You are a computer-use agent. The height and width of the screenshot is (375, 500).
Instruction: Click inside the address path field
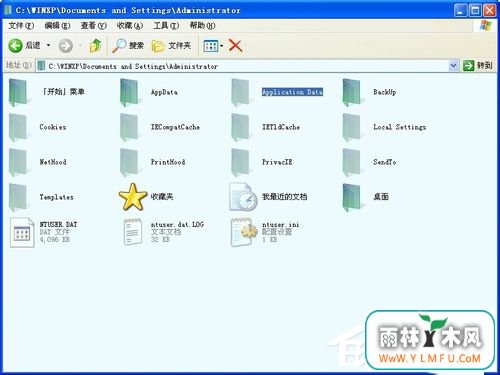click(248, 66)
